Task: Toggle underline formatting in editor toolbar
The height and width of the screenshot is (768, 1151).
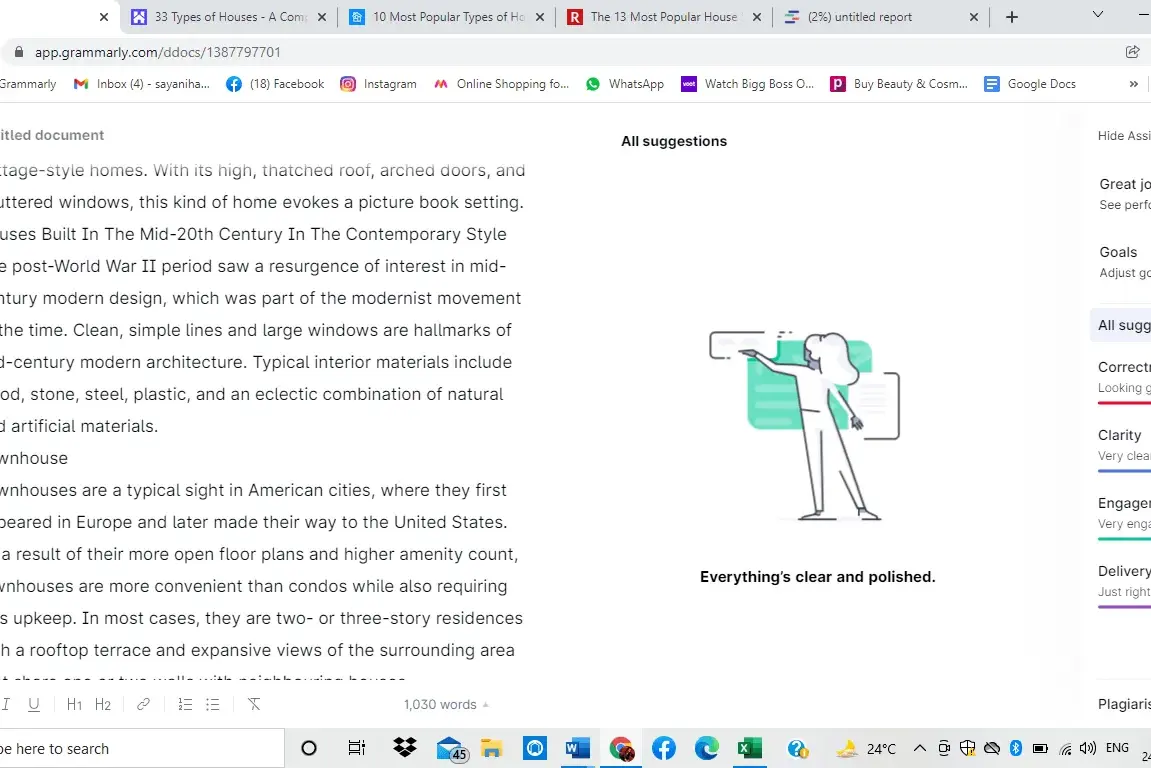Action: [34, 704]
